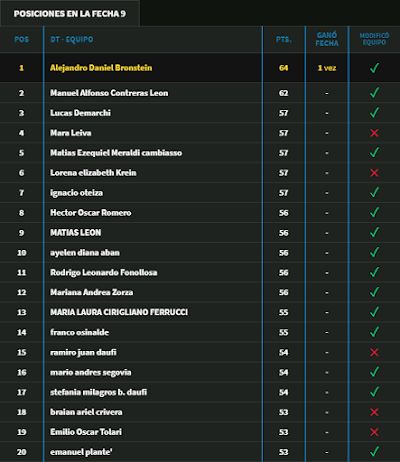Click the red X on braian ariel crivera's row

click(374, 412)
